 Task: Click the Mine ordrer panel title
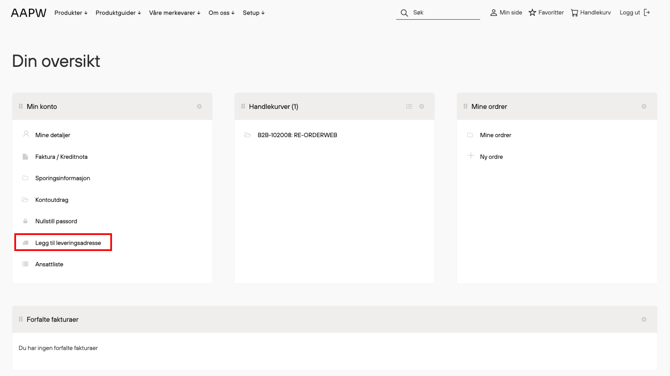pyautogui.click(x=489, y=106)
